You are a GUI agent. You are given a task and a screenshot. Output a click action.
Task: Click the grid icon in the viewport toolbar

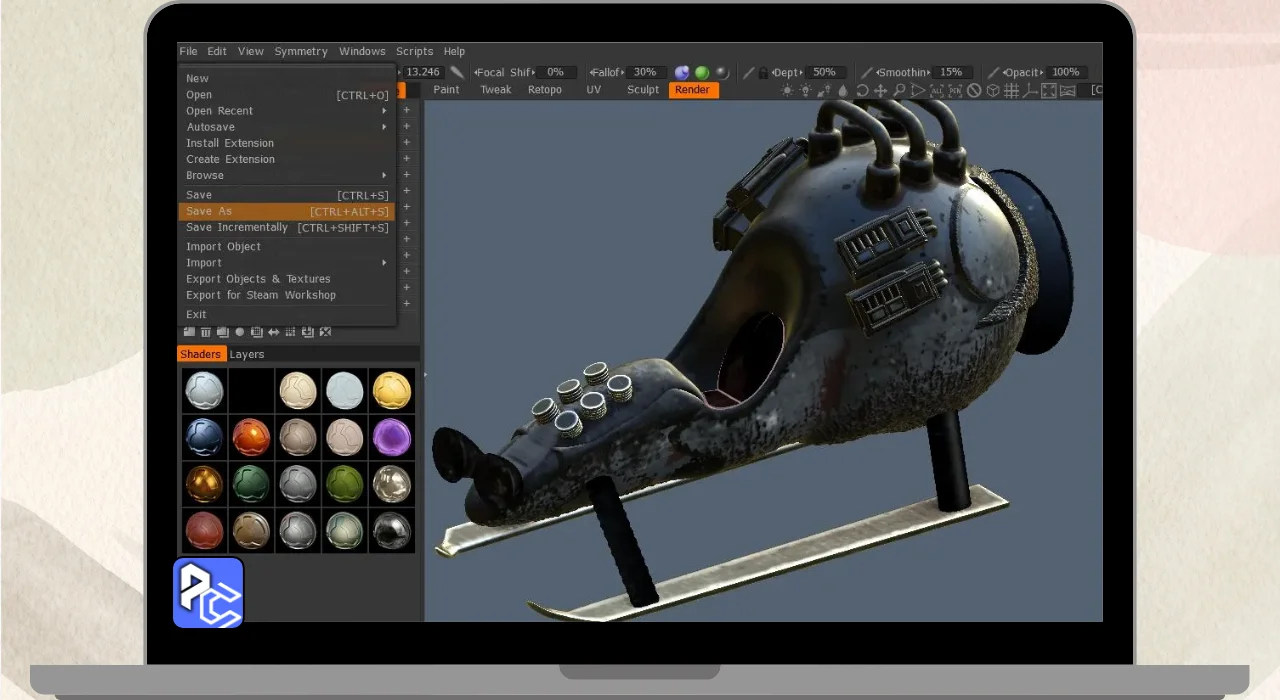click(x=1011, y=90)
